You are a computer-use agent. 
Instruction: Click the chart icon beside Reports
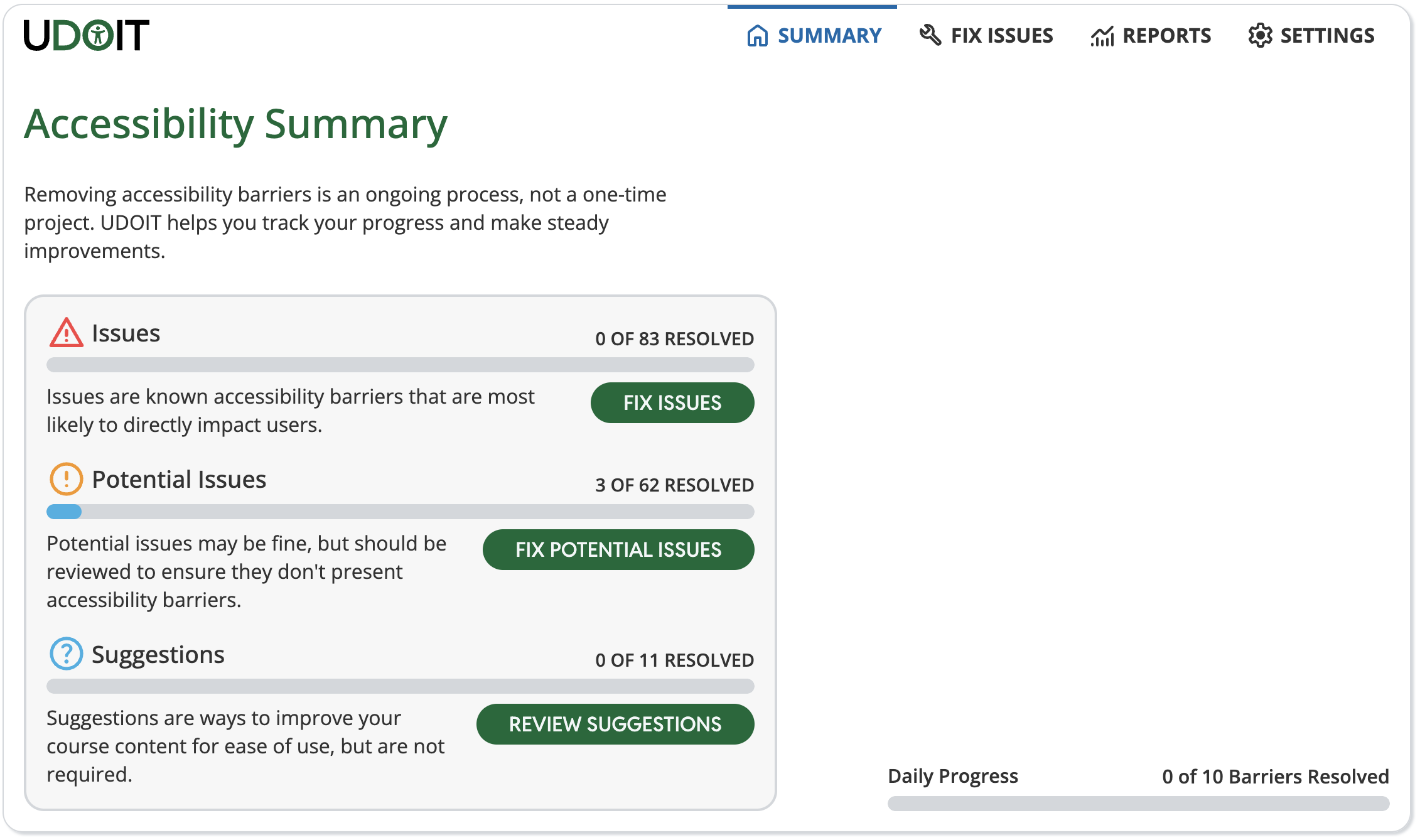[1102, 36]
